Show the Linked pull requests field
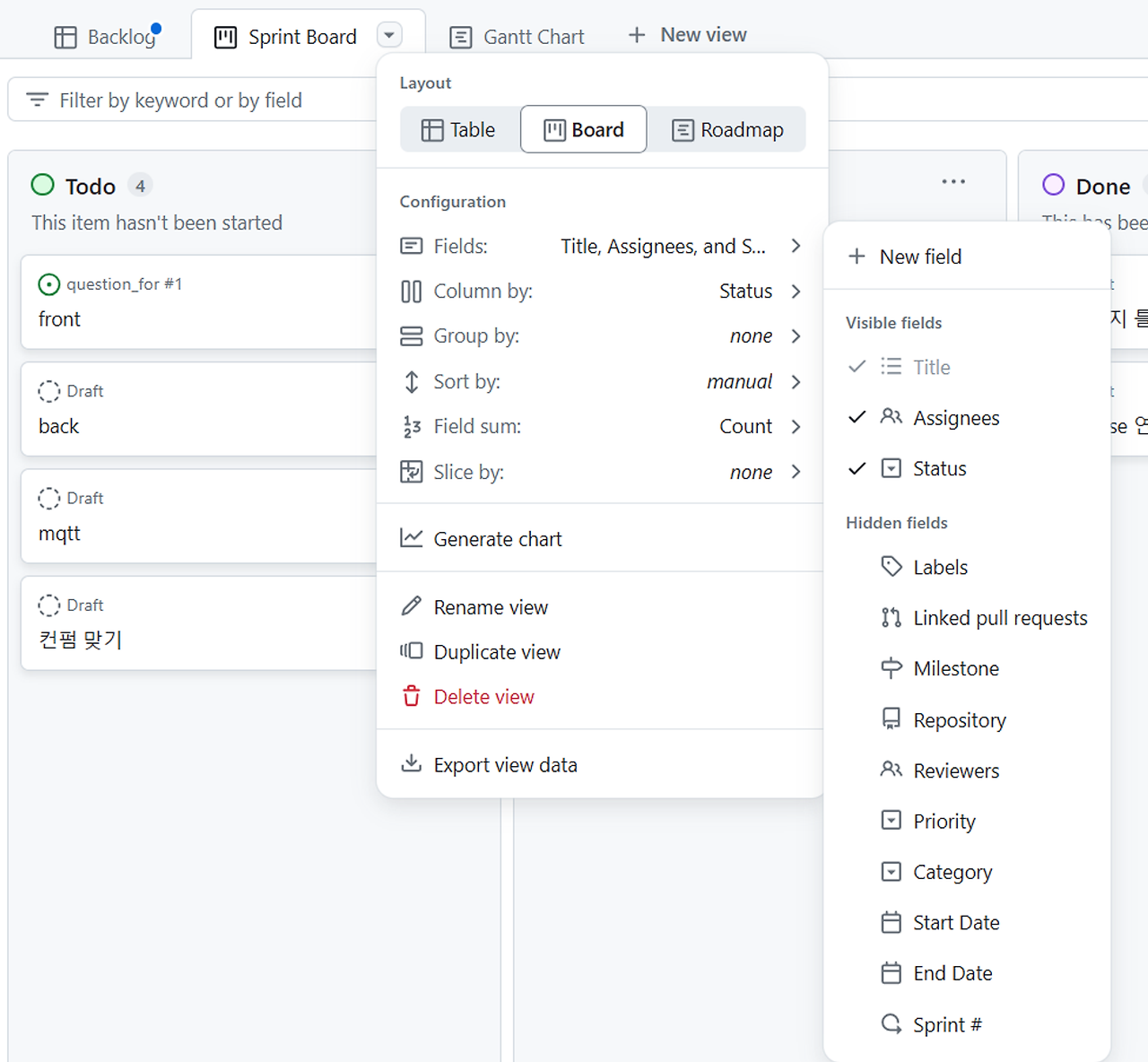The width and height of the screenshot is (1148, 1062). click(967, 618)
